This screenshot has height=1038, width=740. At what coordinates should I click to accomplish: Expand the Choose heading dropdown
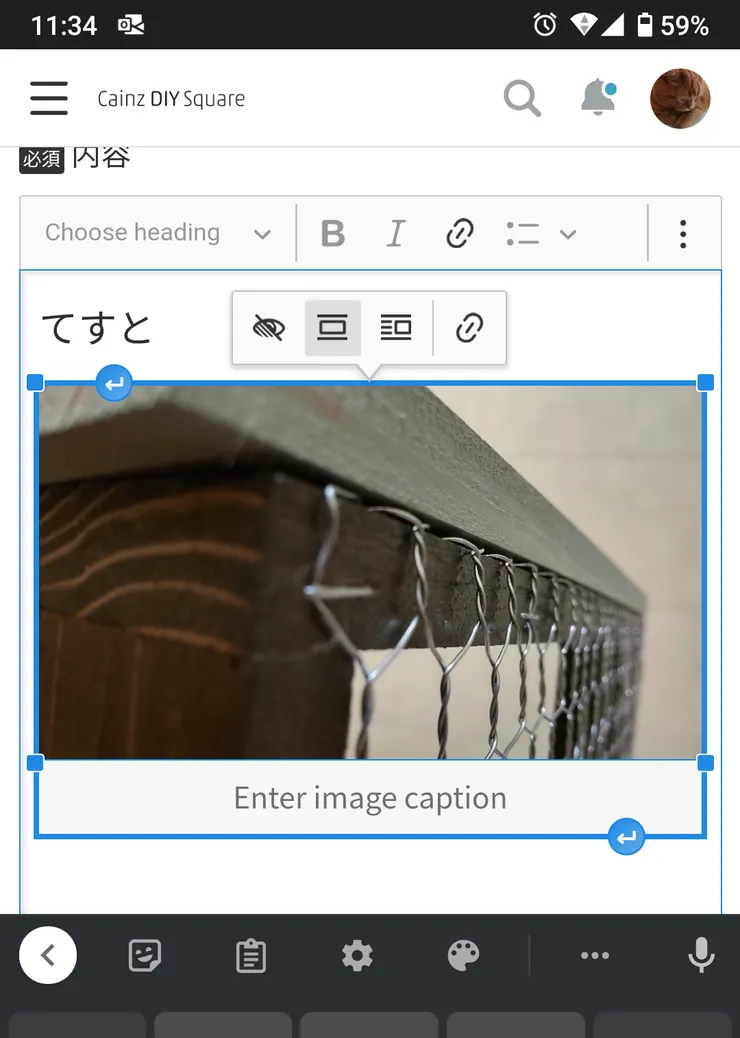[x=158, y=234]
